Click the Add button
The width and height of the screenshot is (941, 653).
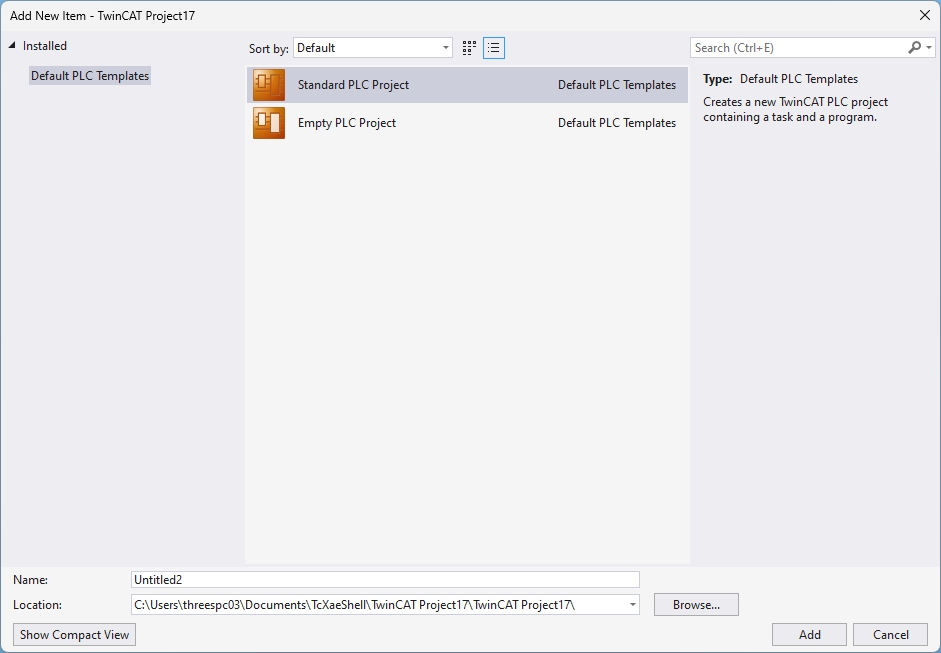click(810, 634)
